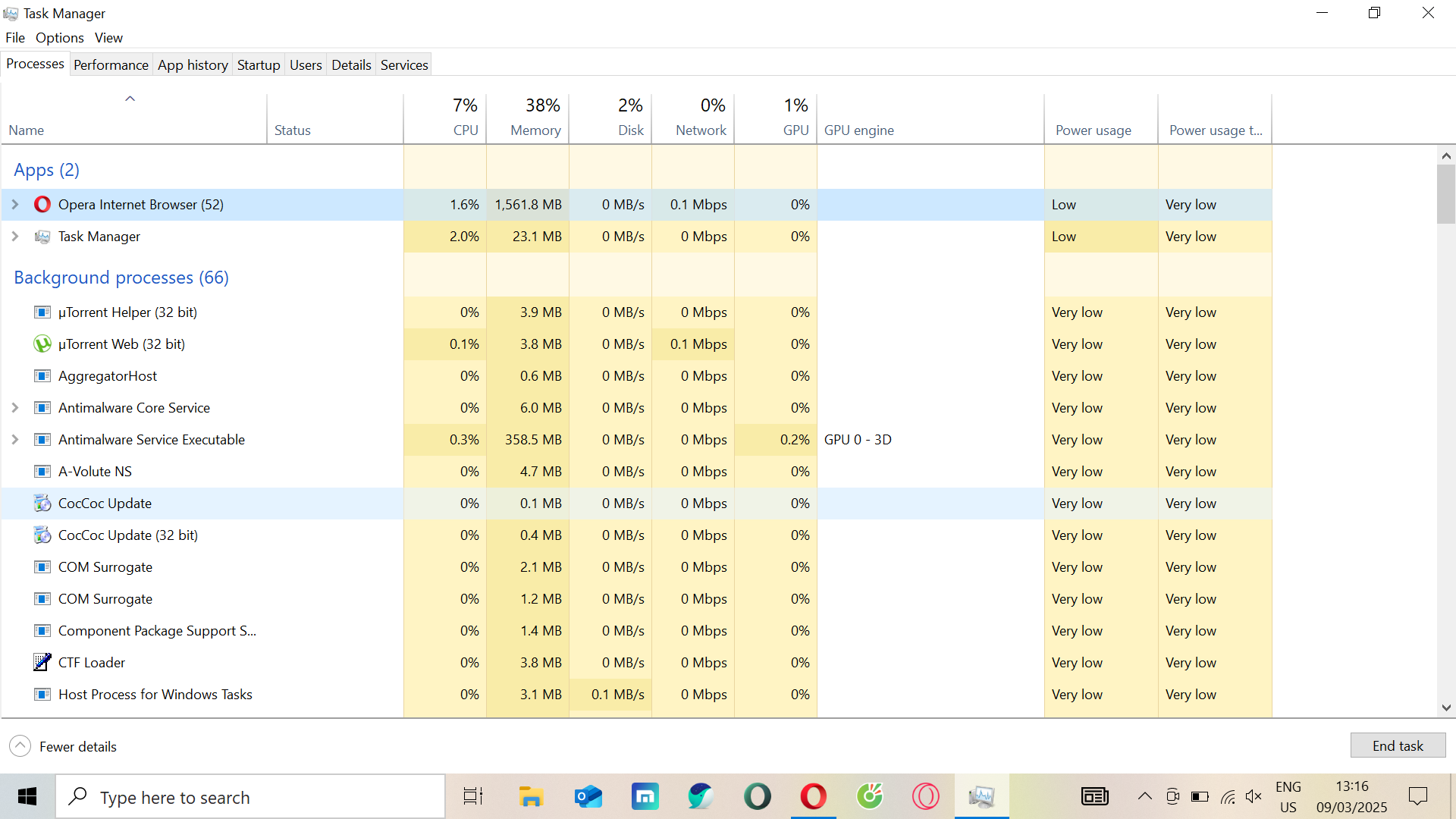Open Outlook from the taskbar
This screenshot has width=1456, height=819.
[x=588, y=797]
